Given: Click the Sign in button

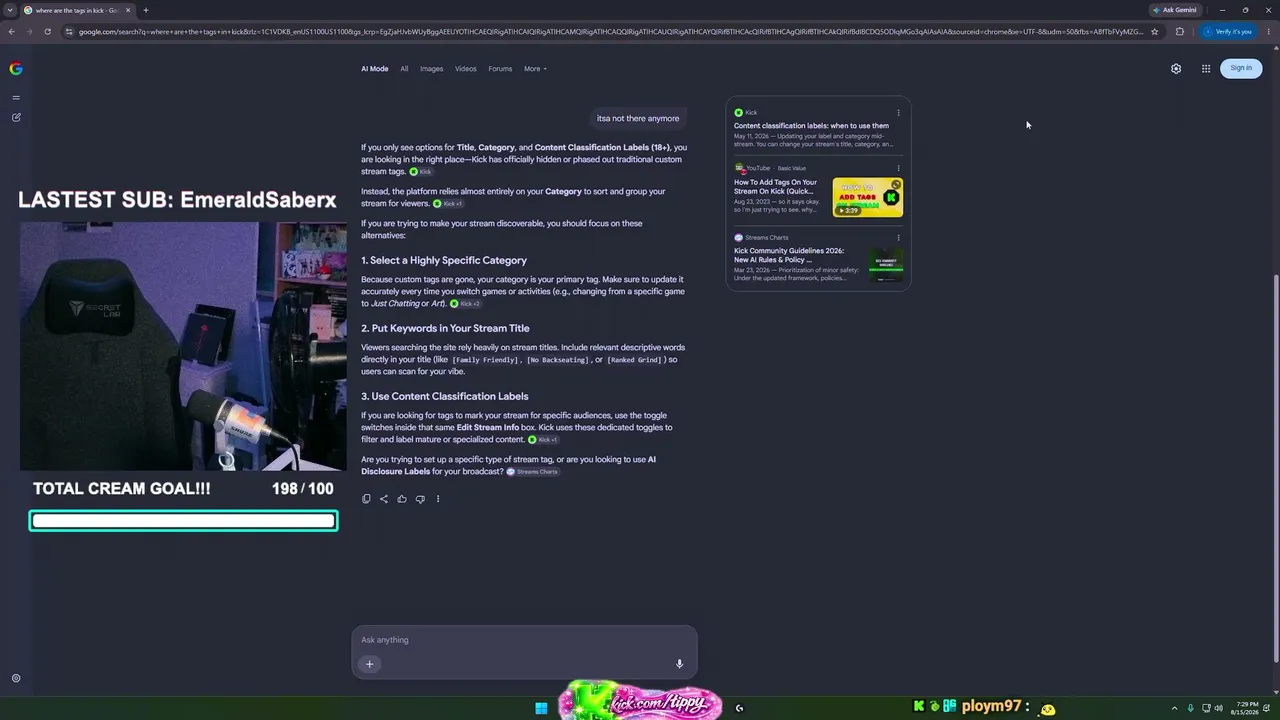Looking at the screenshot, I should [x=1241, y=68].
